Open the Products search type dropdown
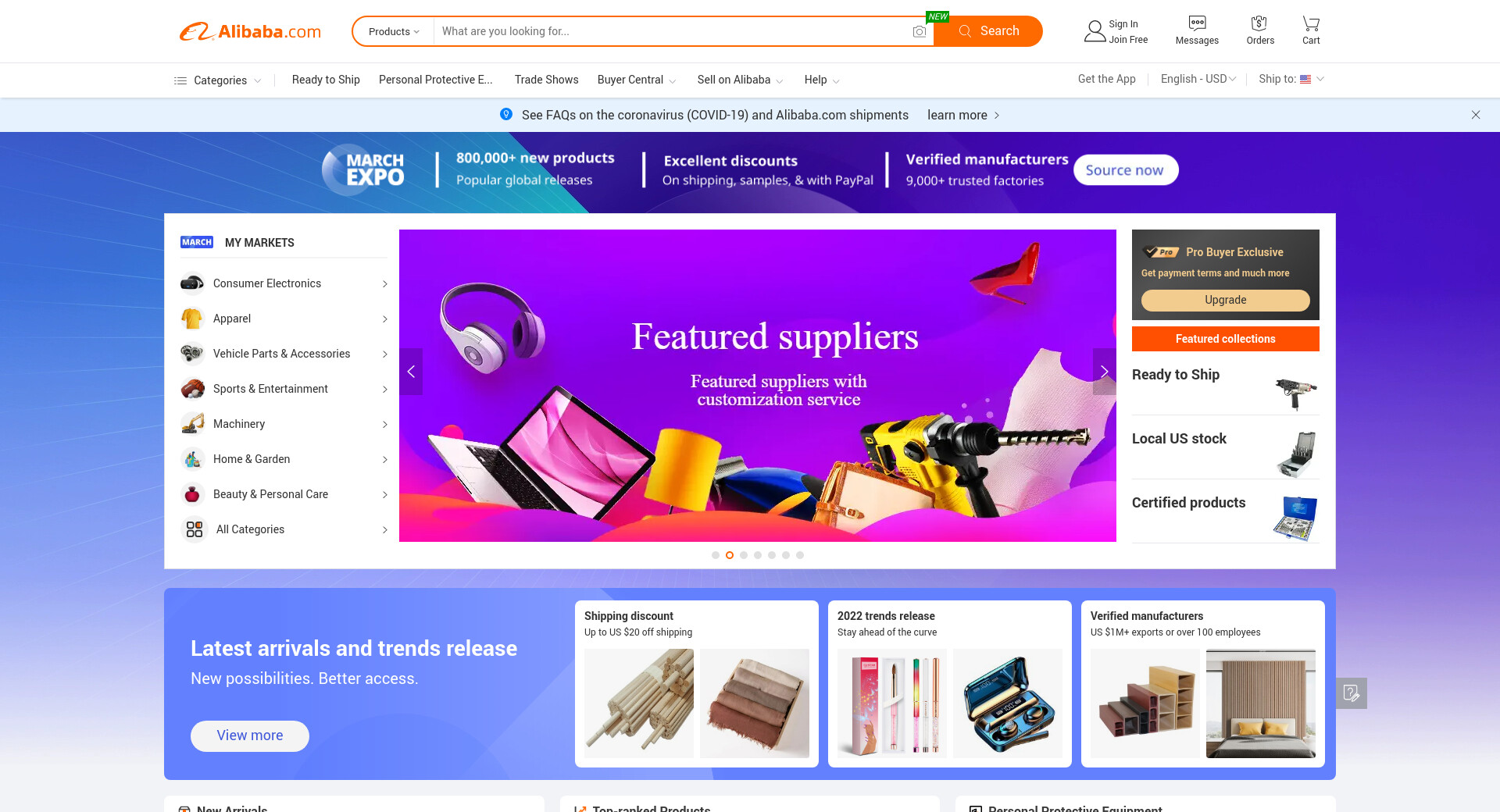The width and height of the screenshot is (1500, 812). (x=394, y=31)
